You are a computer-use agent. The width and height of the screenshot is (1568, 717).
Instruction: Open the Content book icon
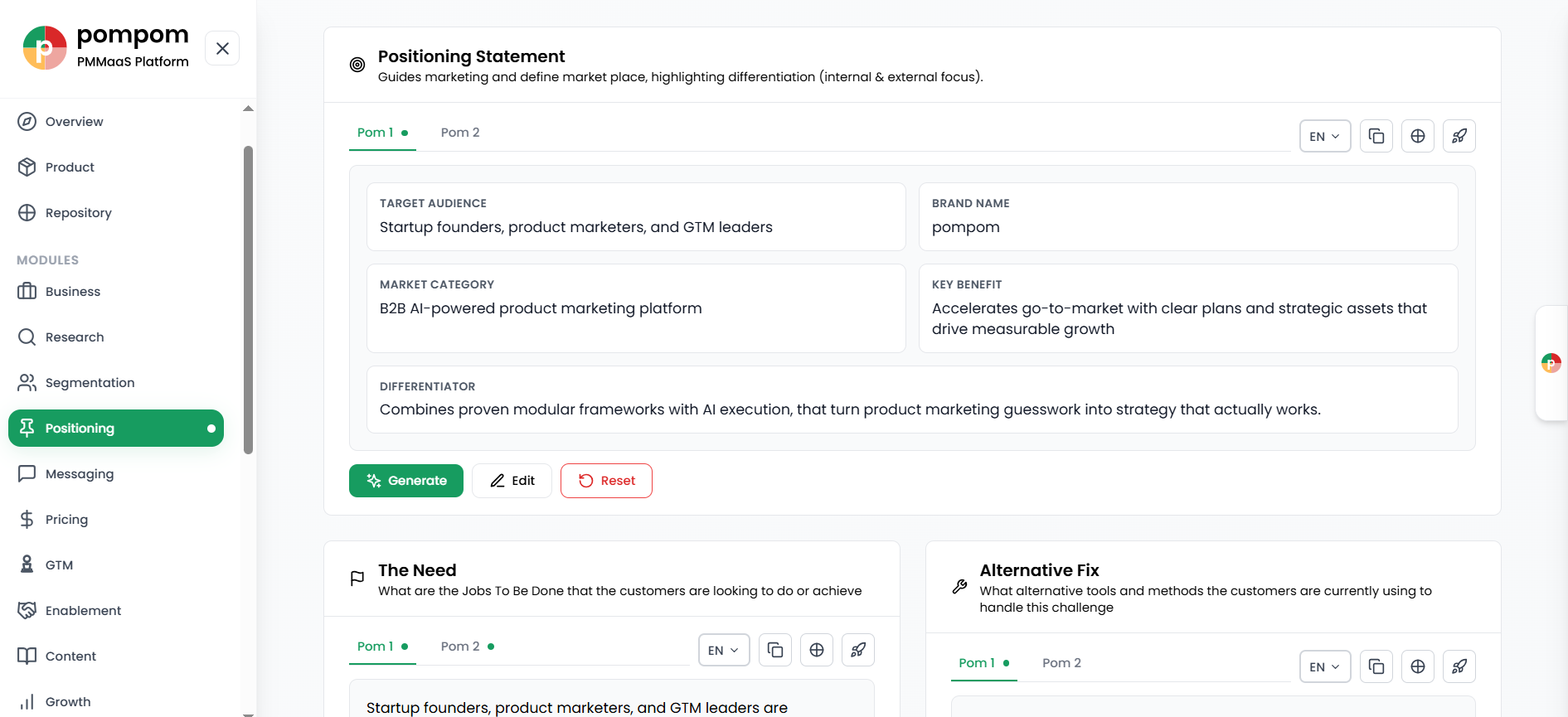pos(27,656)
